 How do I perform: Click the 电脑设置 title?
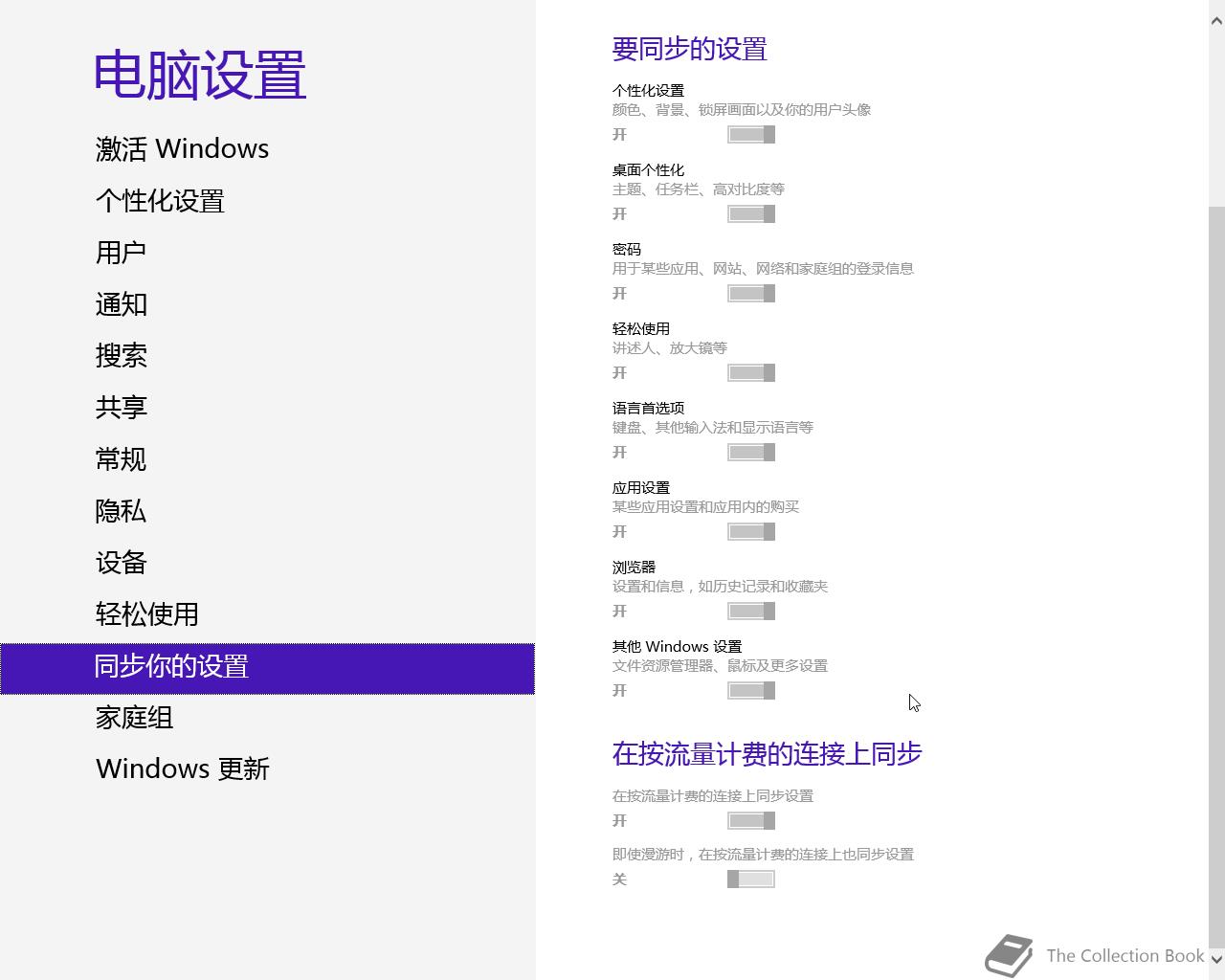(x=200, y=75)
